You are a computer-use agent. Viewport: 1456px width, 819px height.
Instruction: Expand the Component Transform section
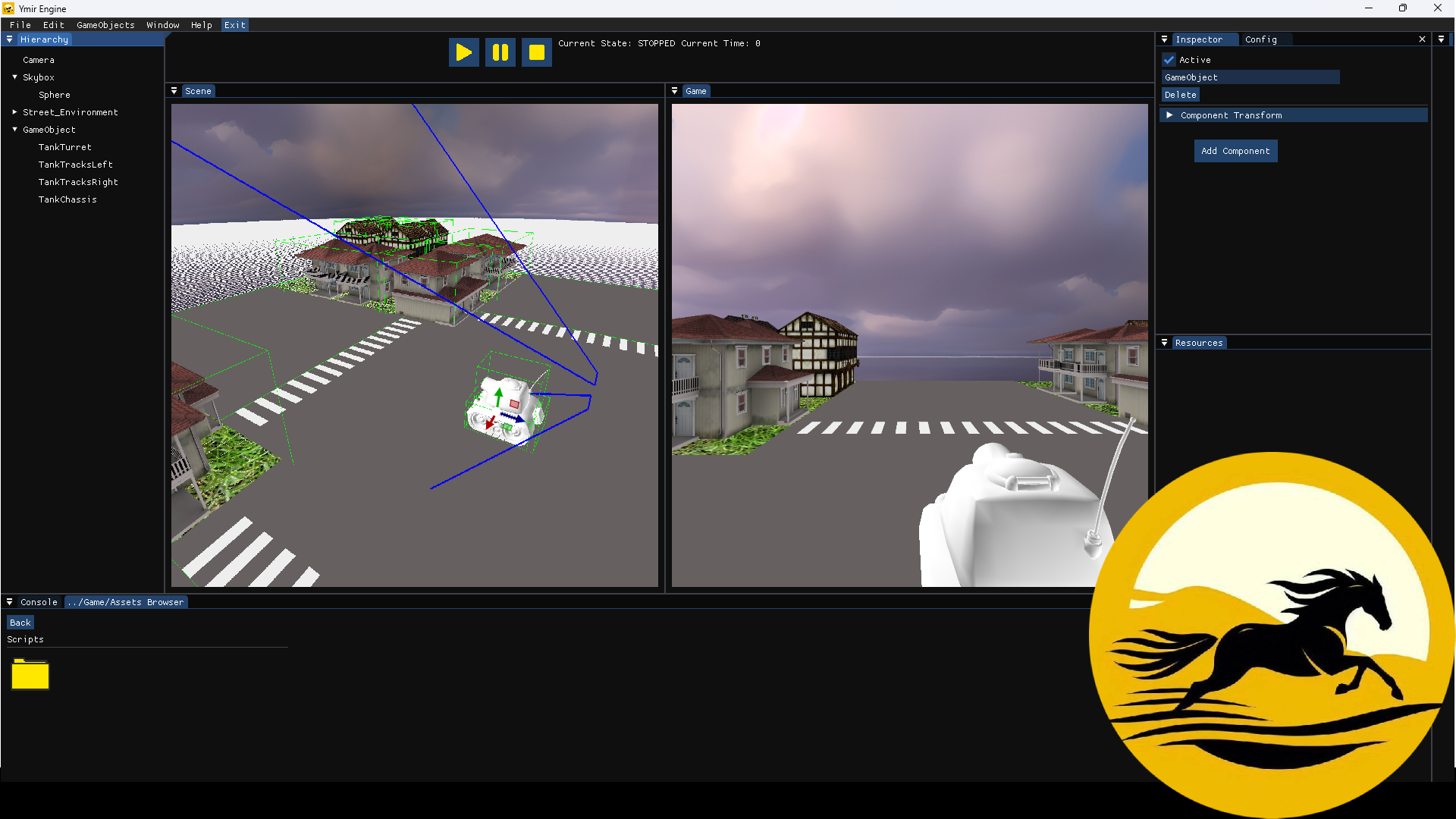[x=1294, y=115]
